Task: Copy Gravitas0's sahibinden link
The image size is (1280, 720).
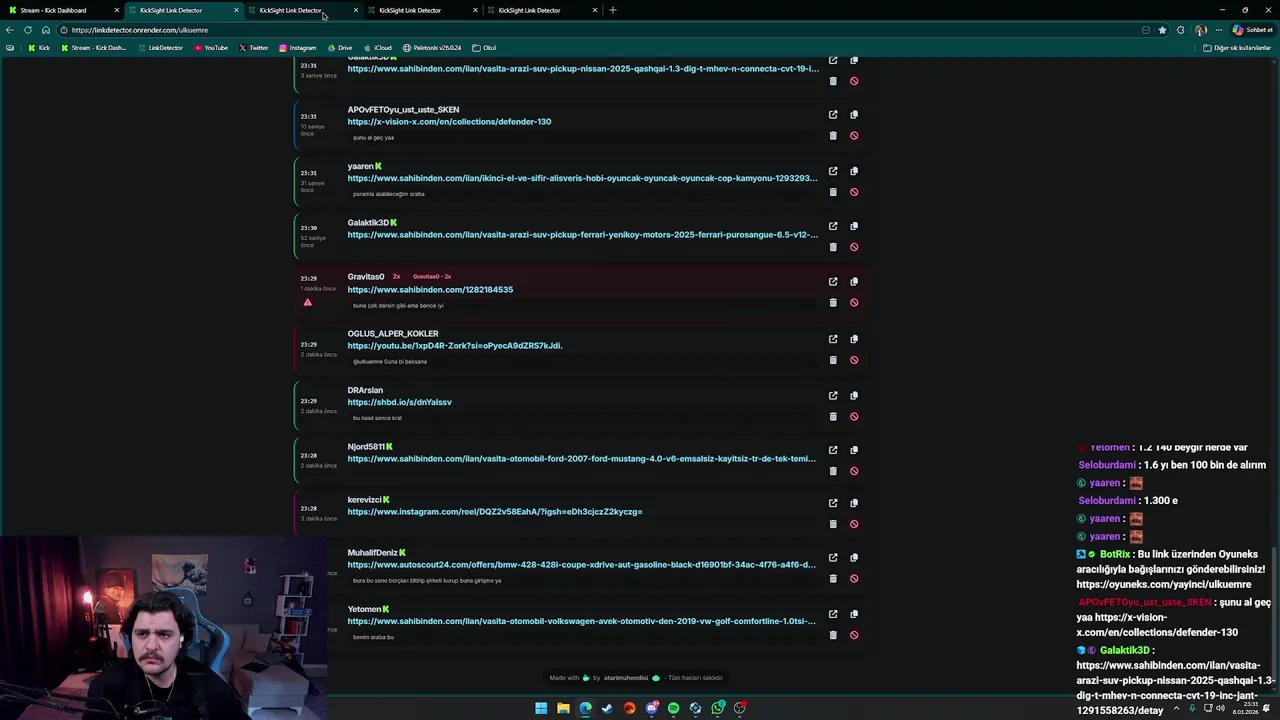Action: (x=854, y=282)
